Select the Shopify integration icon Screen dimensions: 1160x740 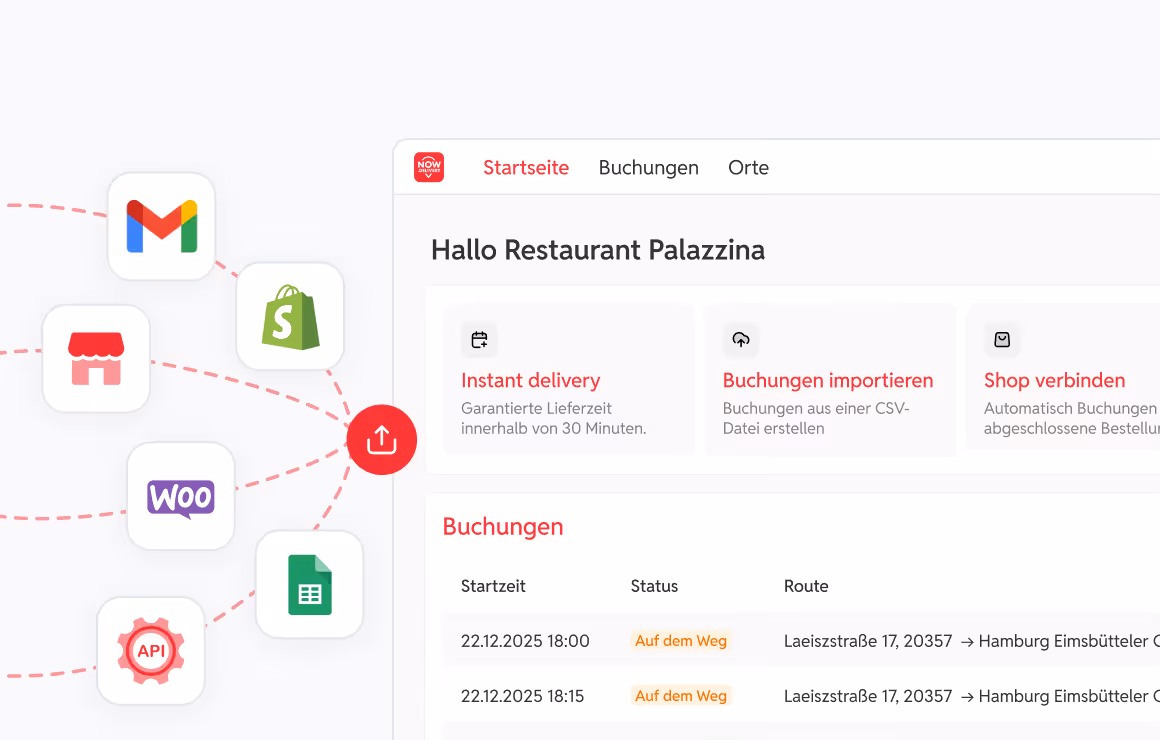click(290, 316)
